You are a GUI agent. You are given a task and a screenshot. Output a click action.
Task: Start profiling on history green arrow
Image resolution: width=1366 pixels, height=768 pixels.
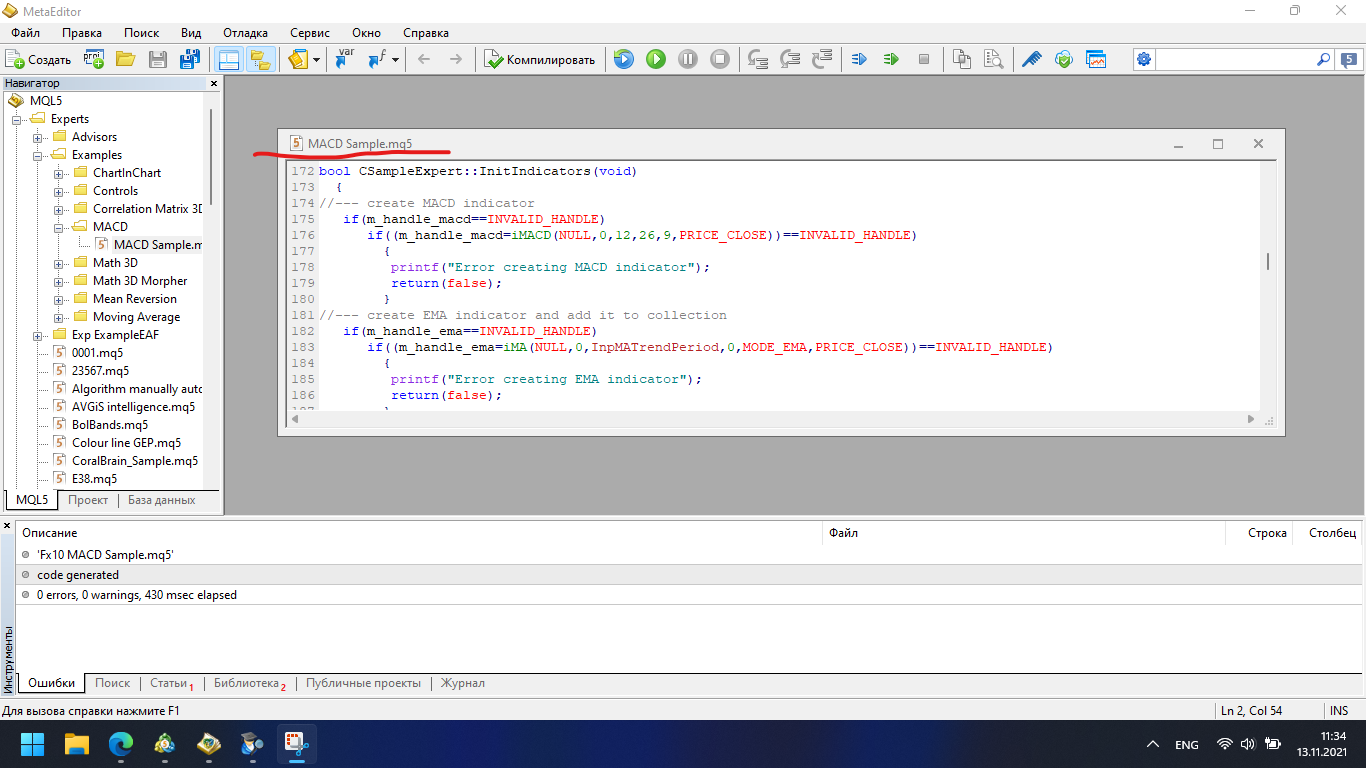tap(891, 59)
